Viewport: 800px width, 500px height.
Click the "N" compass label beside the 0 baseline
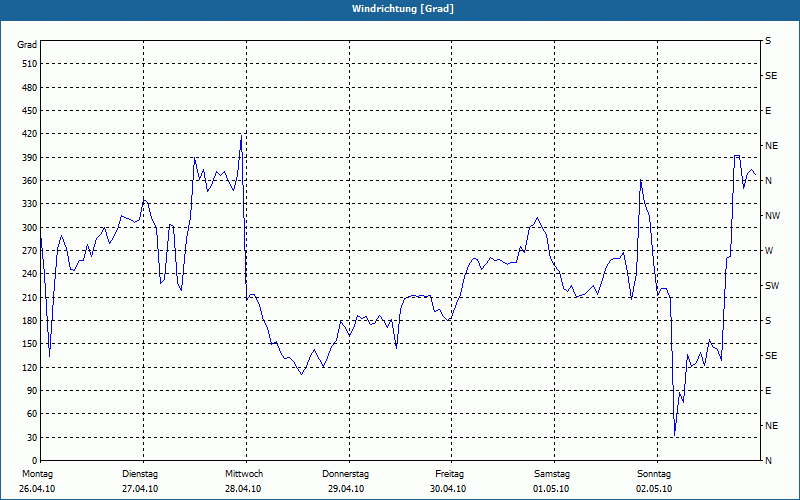coord(768,461)
